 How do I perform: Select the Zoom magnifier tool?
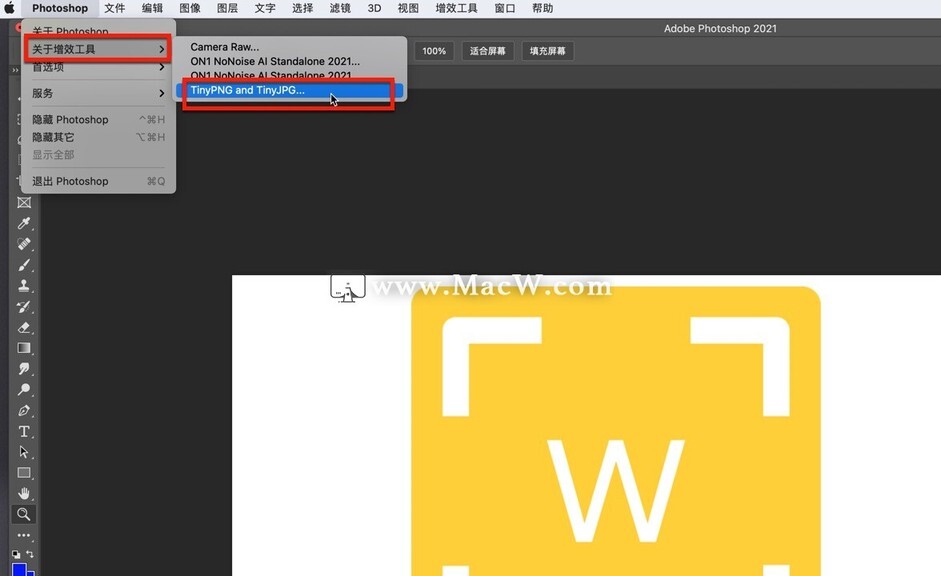tap(24, 514)
